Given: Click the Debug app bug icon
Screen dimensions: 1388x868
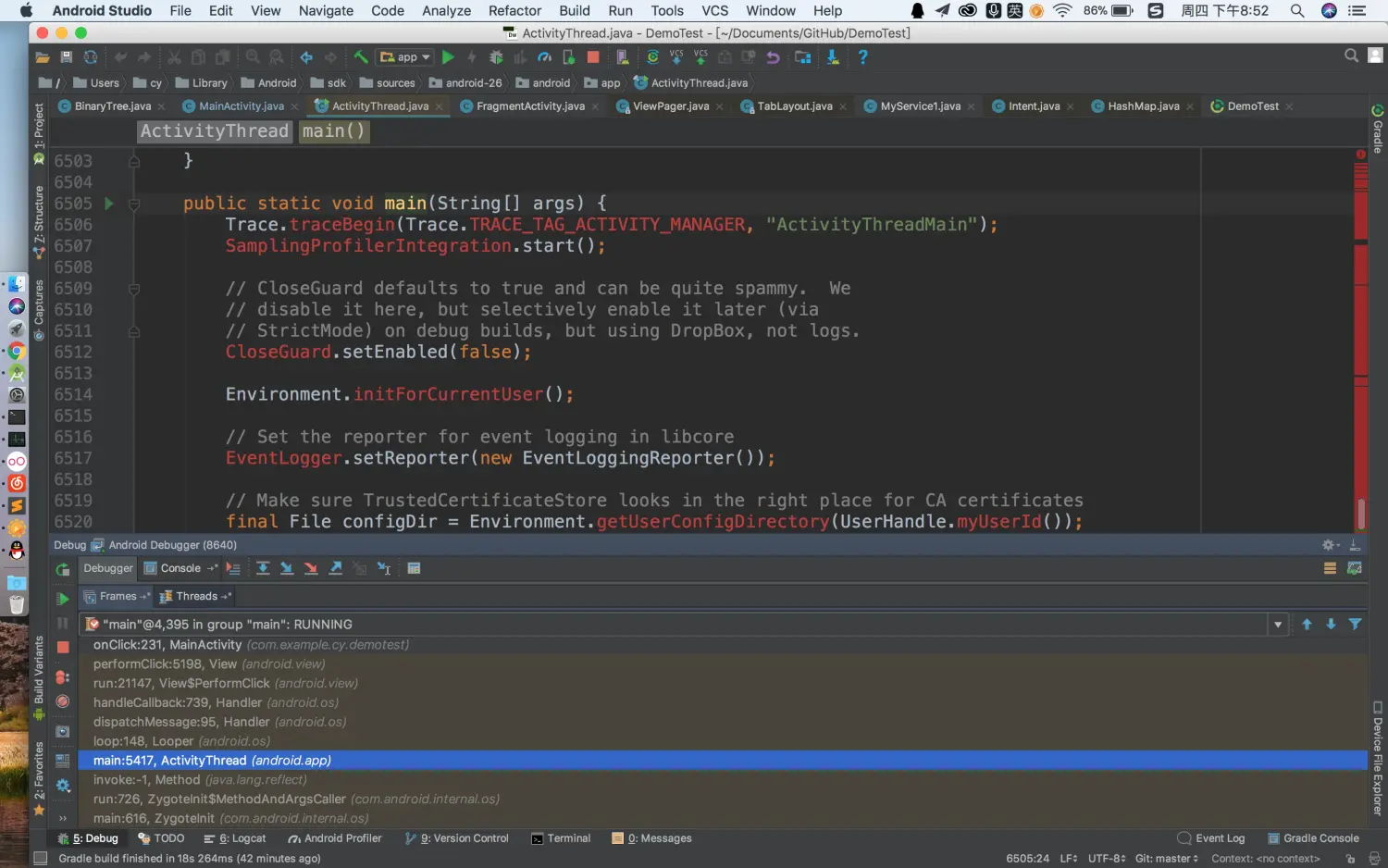Looking at the screenshot, I should 496,57.
